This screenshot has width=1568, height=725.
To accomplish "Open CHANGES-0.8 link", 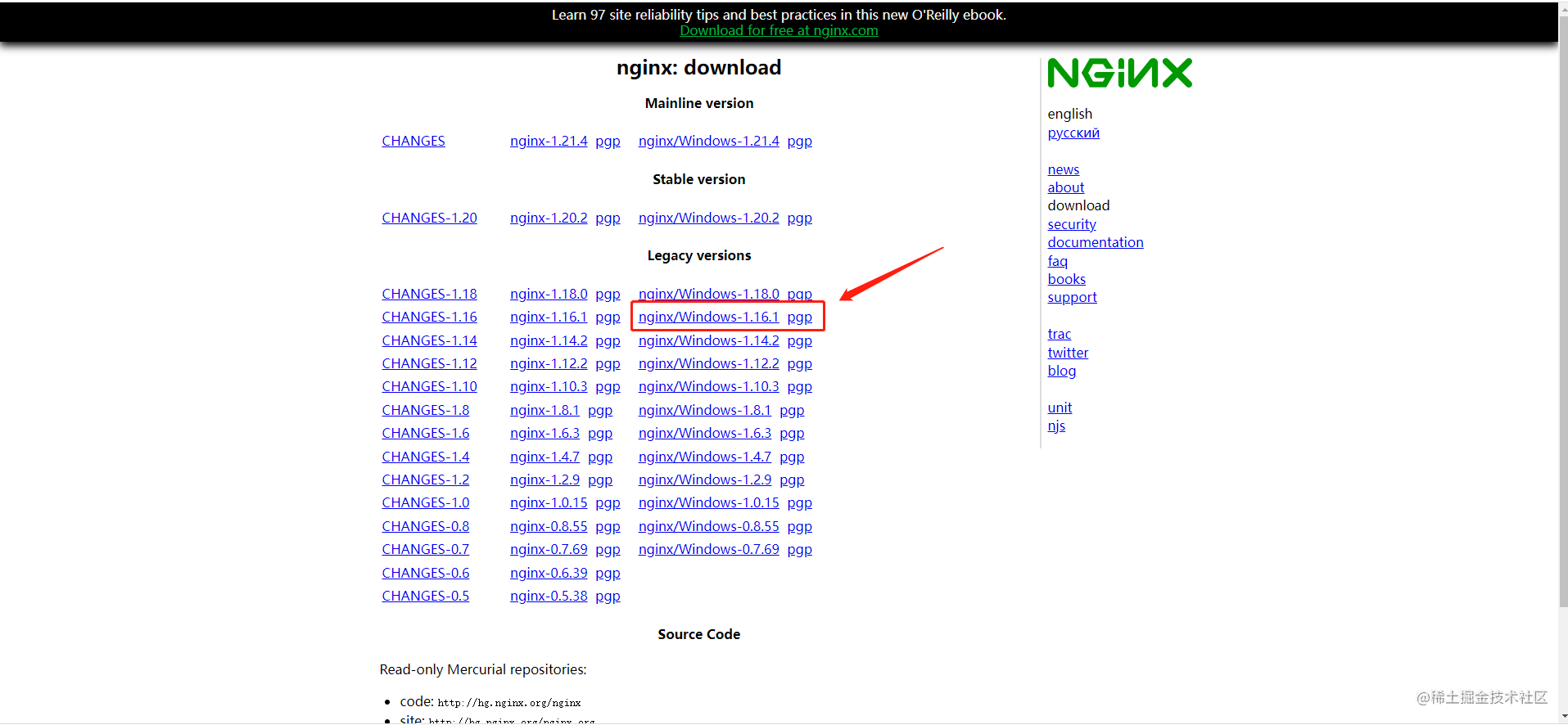I will [426, 526].
